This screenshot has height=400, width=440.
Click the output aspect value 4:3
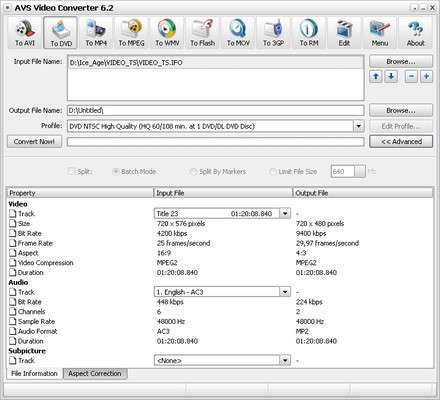[301, 253]
